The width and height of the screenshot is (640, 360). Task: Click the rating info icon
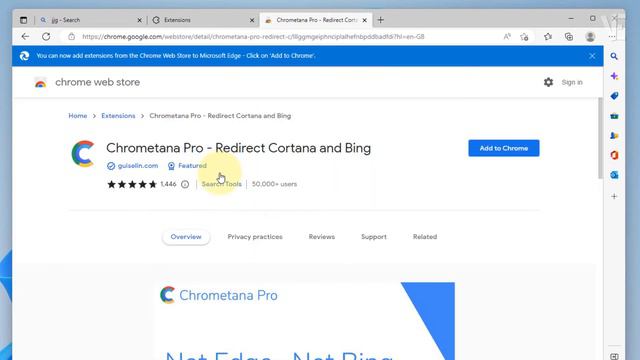tap(185, 184)
